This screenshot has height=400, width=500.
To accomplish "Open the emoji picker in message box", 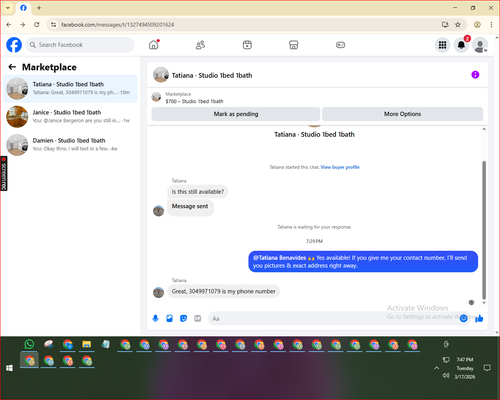I will pos(463,319).
